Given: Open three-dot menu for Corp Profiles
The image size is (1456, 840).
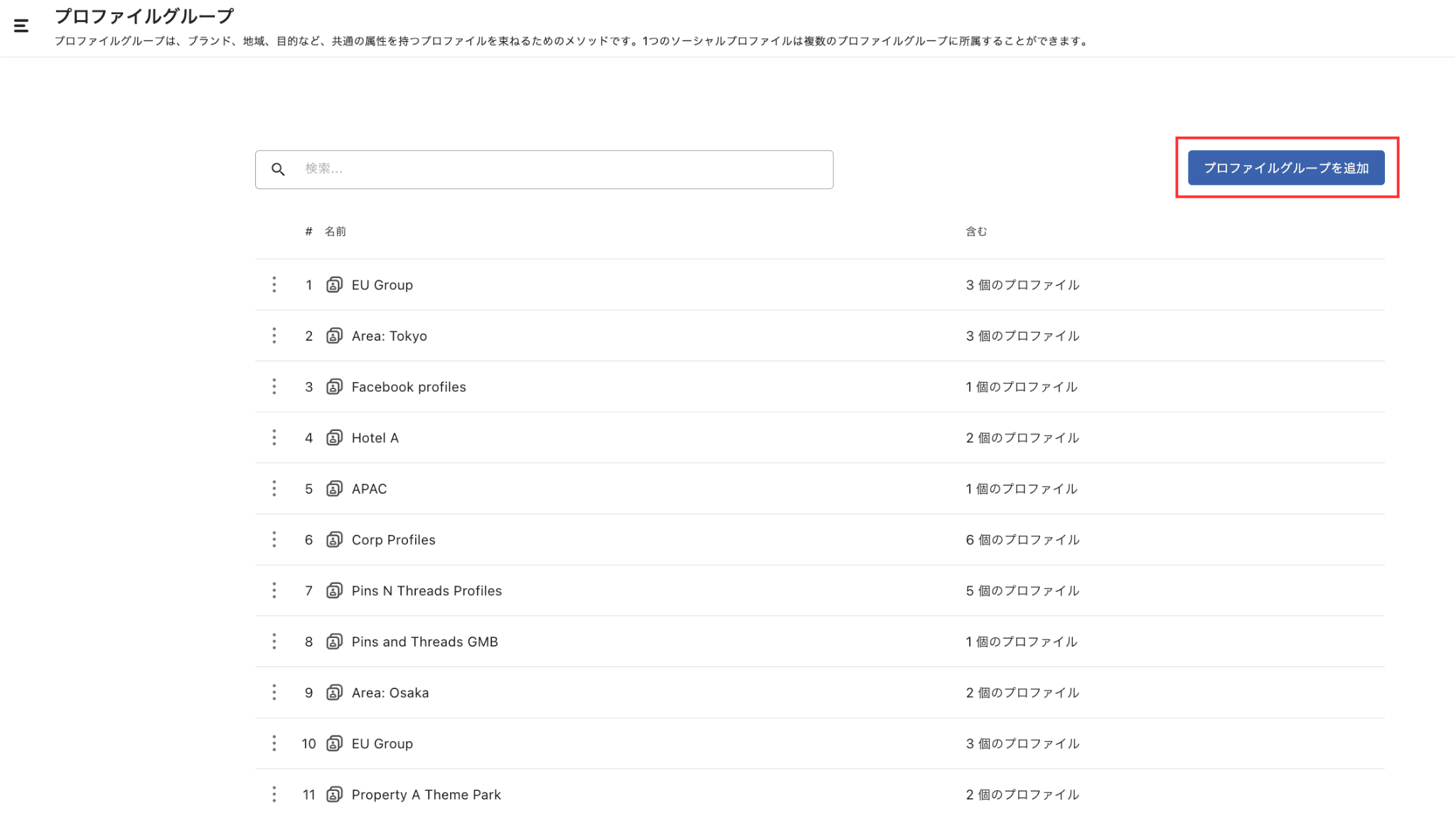Looking at the screenshot, I should click(x=274, y=540).
